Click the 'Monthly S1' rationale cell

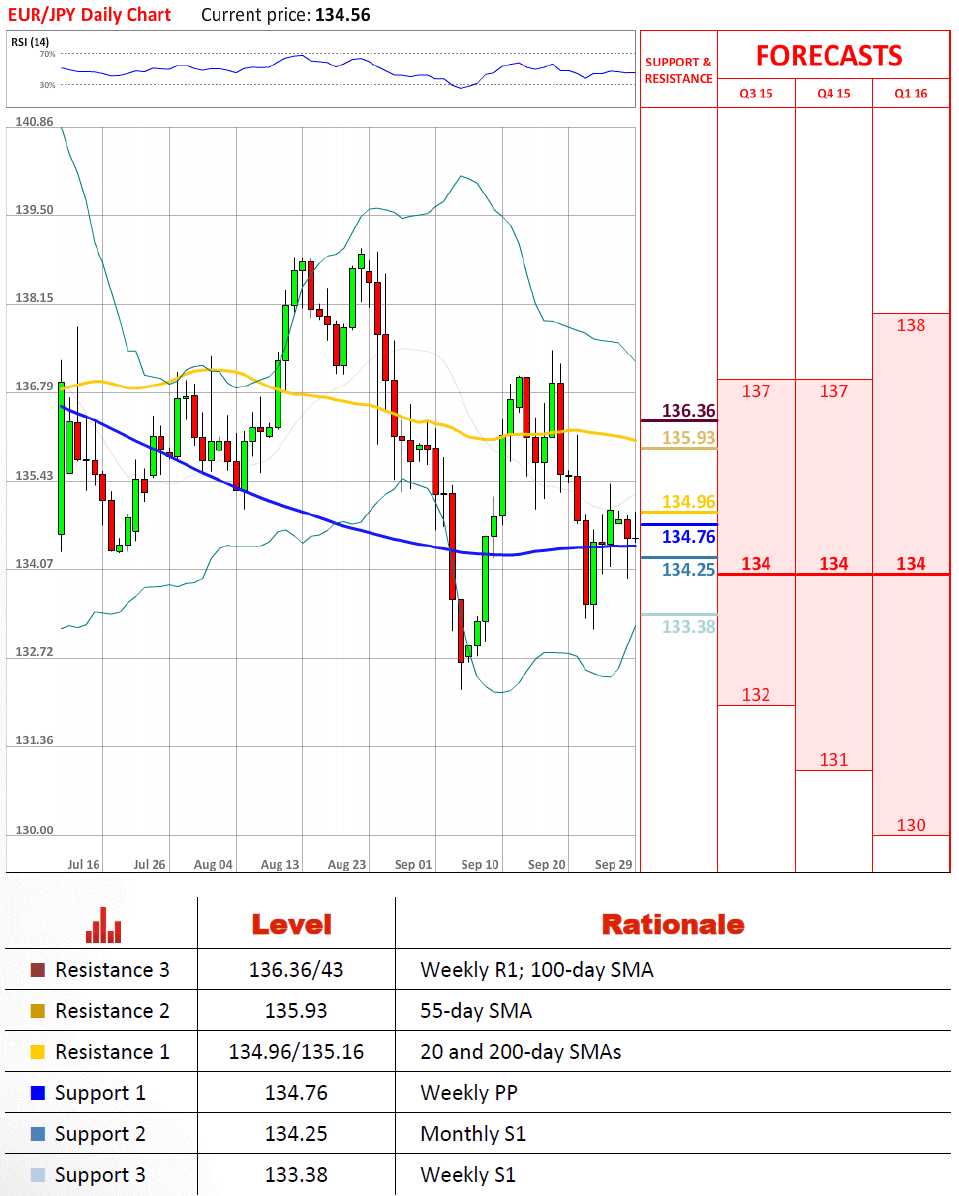click(473, 1134)
